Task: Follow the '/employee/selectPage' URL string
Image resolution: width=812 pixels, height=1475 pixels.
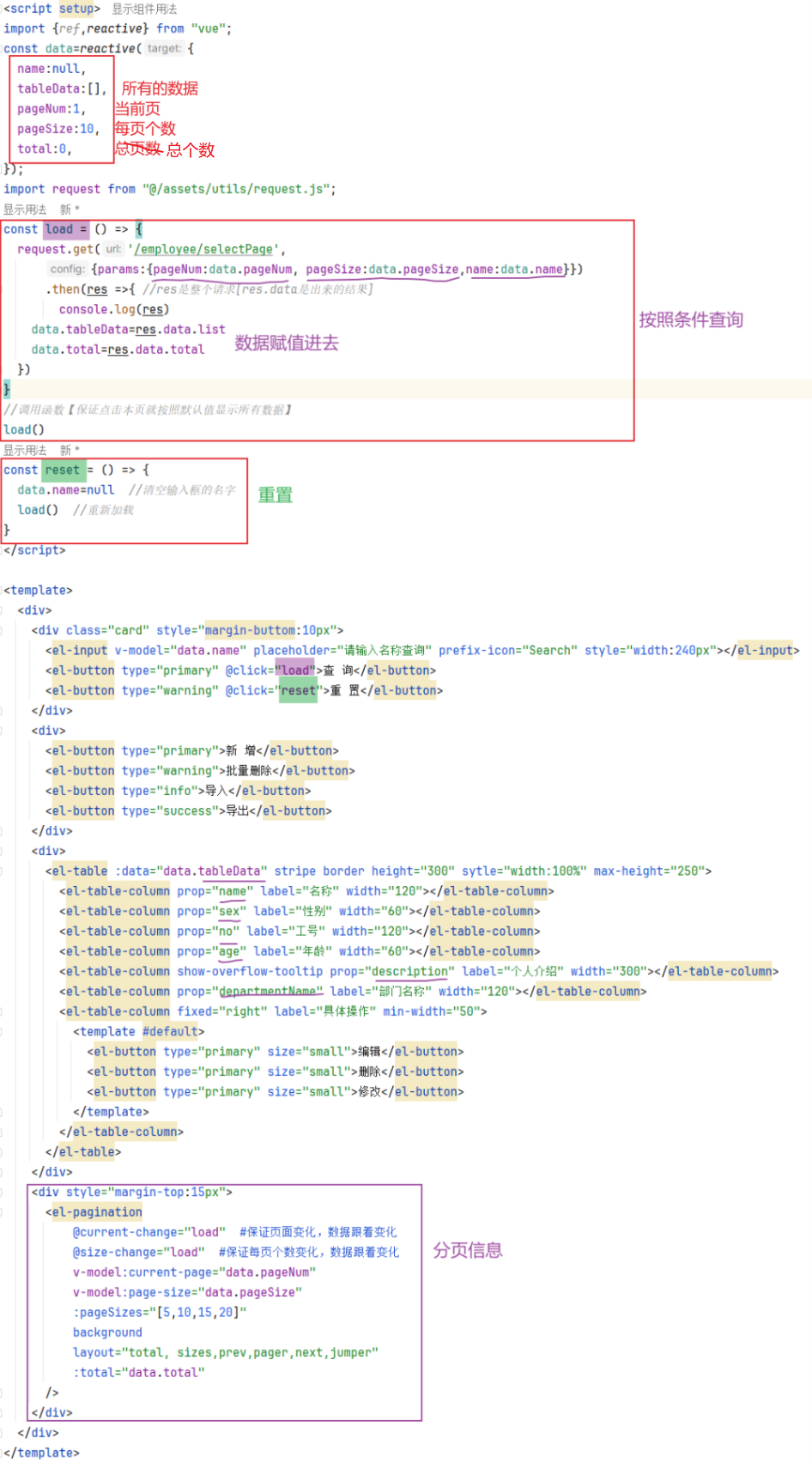Action: point(203,249)
